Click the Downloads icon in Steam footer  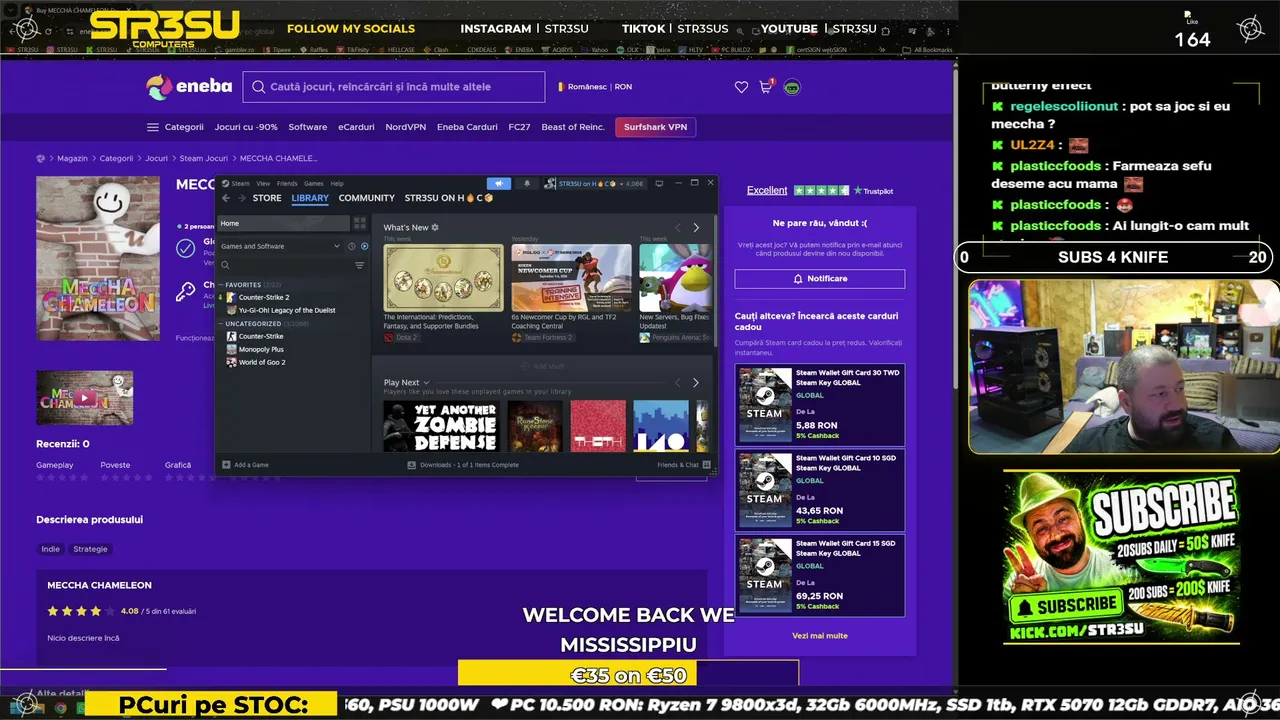pos(412,465)
